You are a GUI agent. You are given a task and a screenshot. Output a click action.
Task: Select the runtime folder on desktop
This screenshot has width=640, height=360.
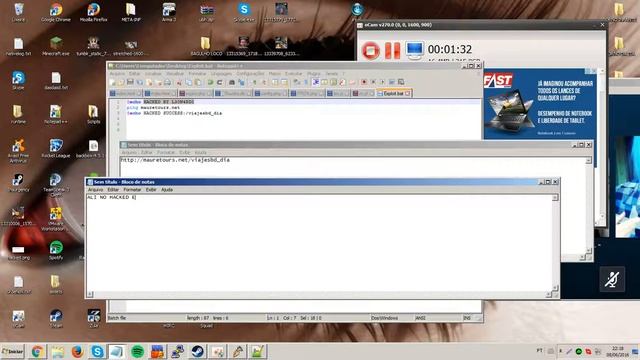click(18, 114)
